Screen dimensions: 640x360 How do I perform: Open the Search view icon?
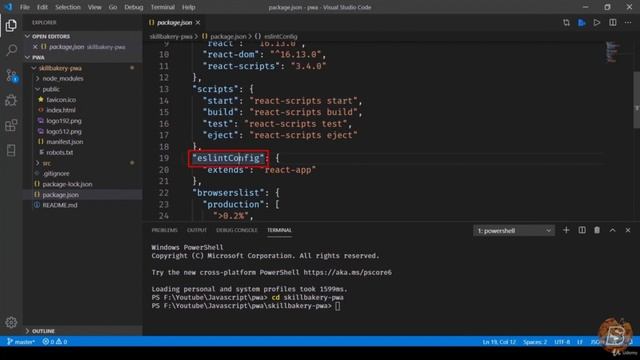coord(11,50)
